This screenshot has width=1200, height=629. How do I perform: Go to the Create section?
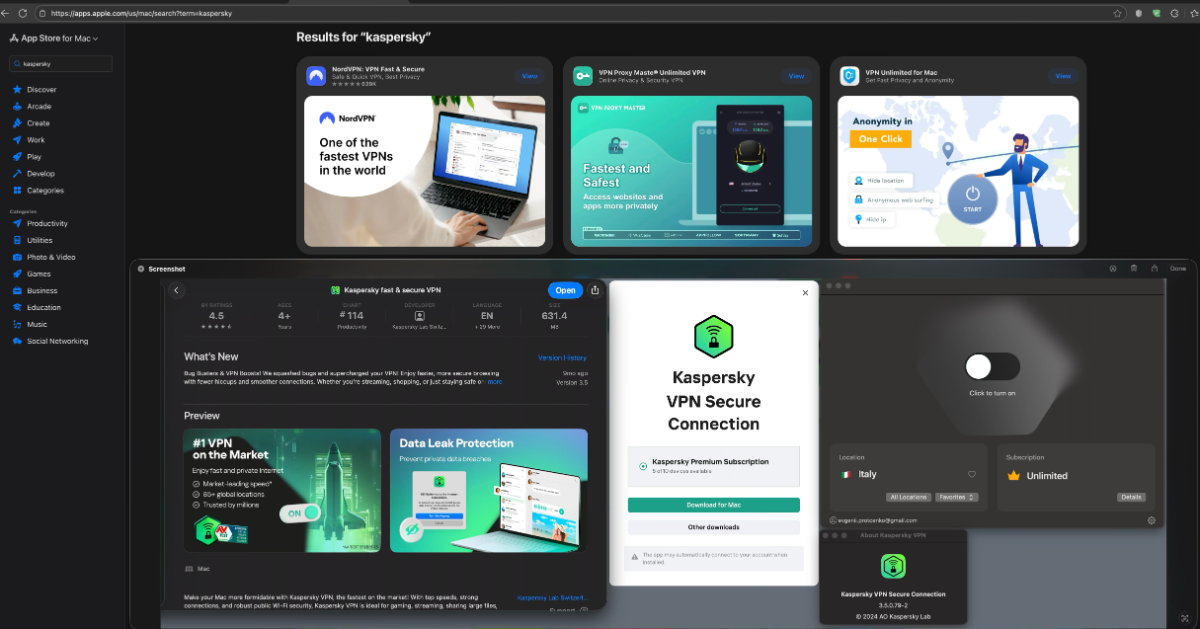[x=31, y=123]
